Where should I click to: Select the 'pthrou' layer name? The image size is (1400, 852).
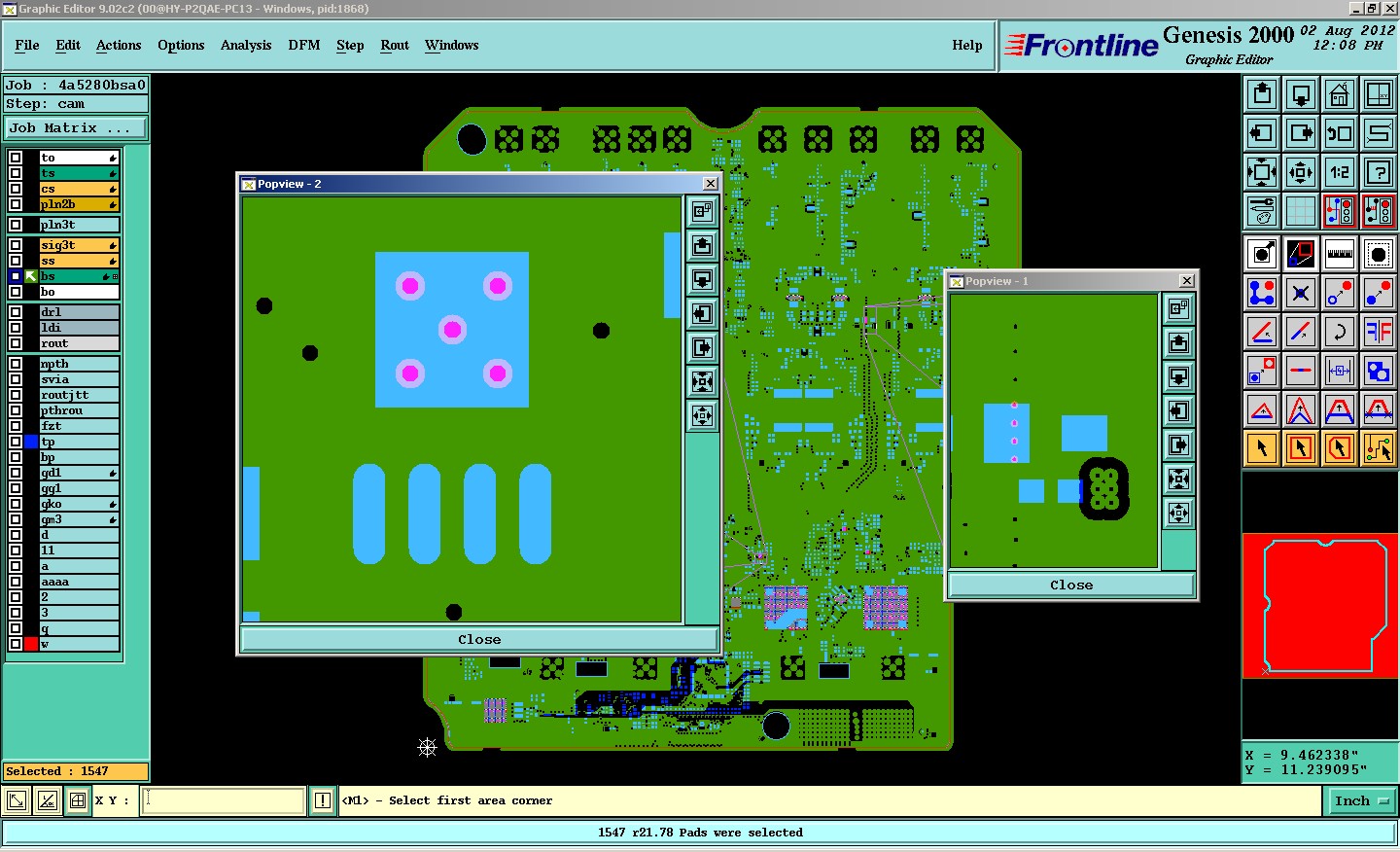(x=79, y=410)
